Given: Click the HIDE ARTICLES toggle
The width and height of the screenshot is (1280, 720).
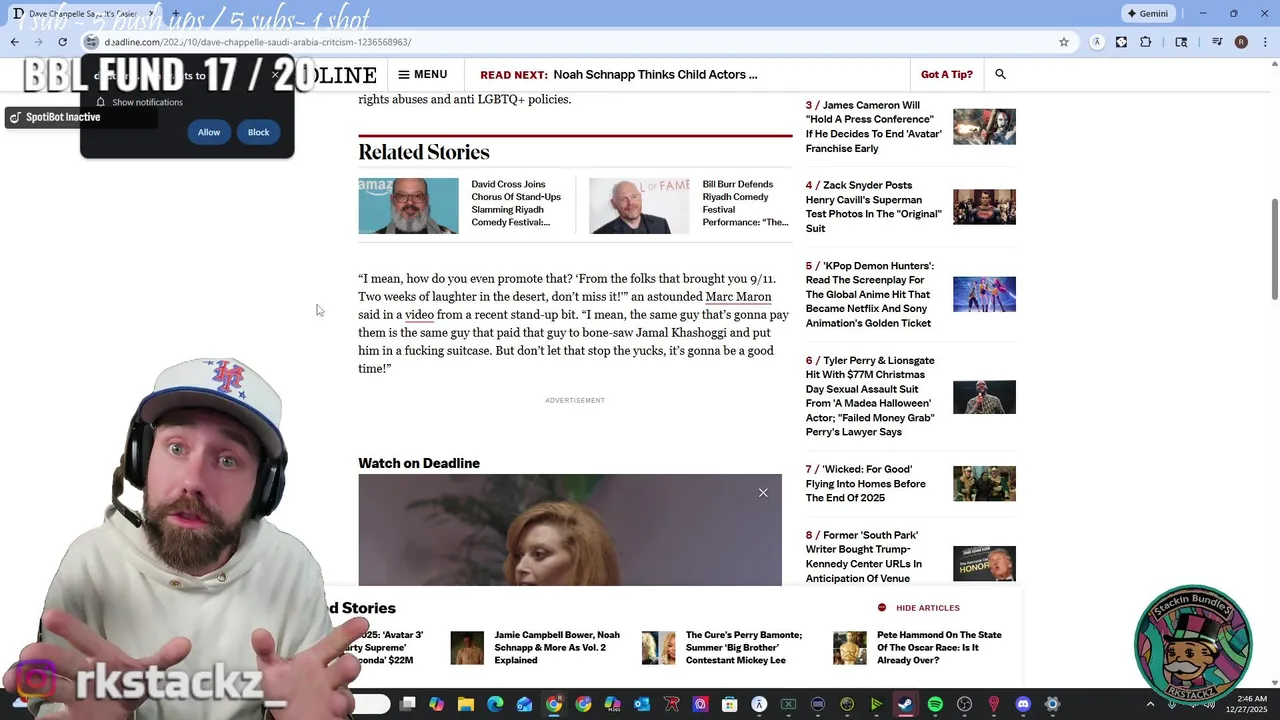Looking at the screenshot, I should (x=919, y=608).
